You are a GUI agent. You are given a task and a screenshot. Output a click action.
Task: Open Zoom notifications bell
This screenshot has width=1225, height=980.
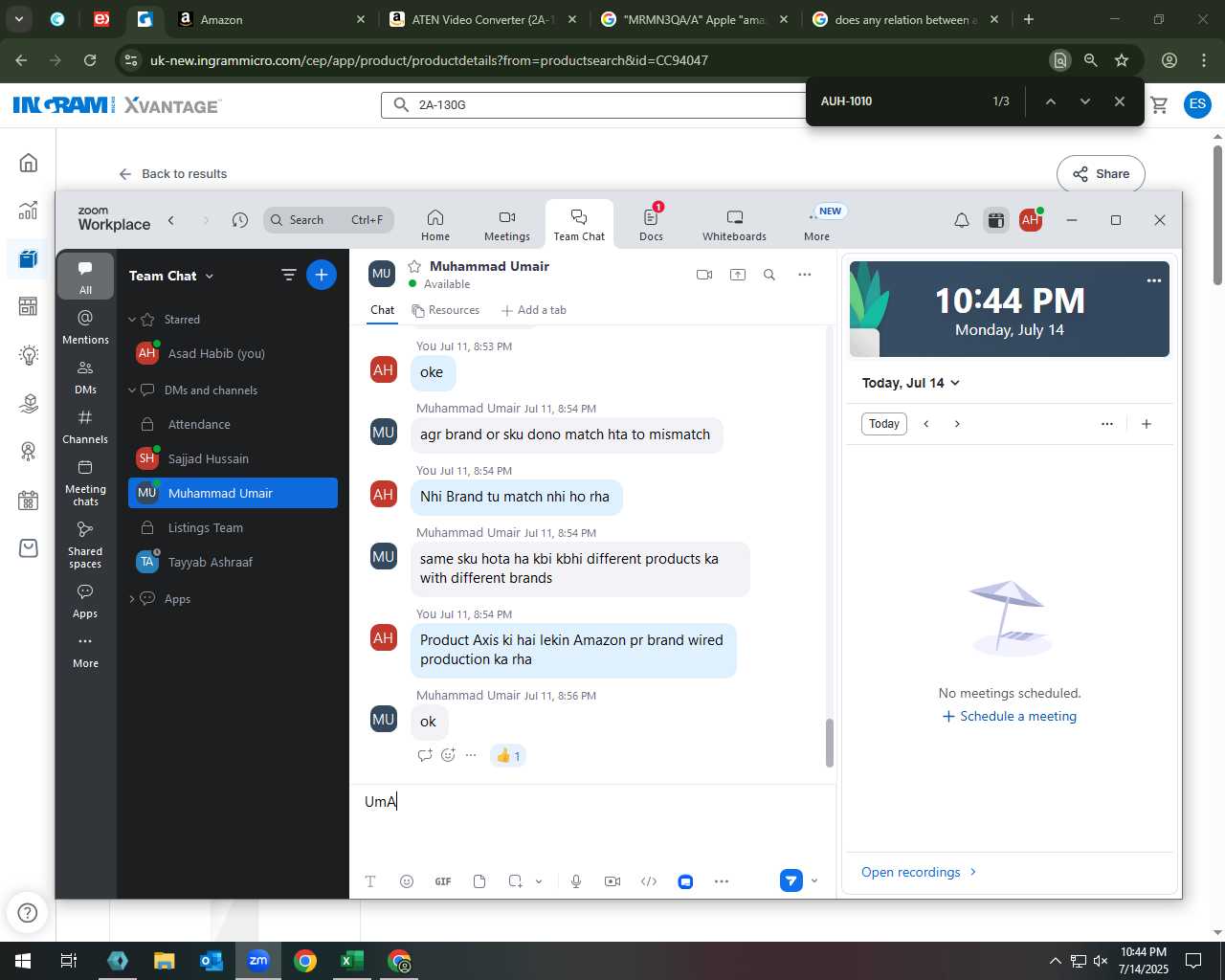962,220
